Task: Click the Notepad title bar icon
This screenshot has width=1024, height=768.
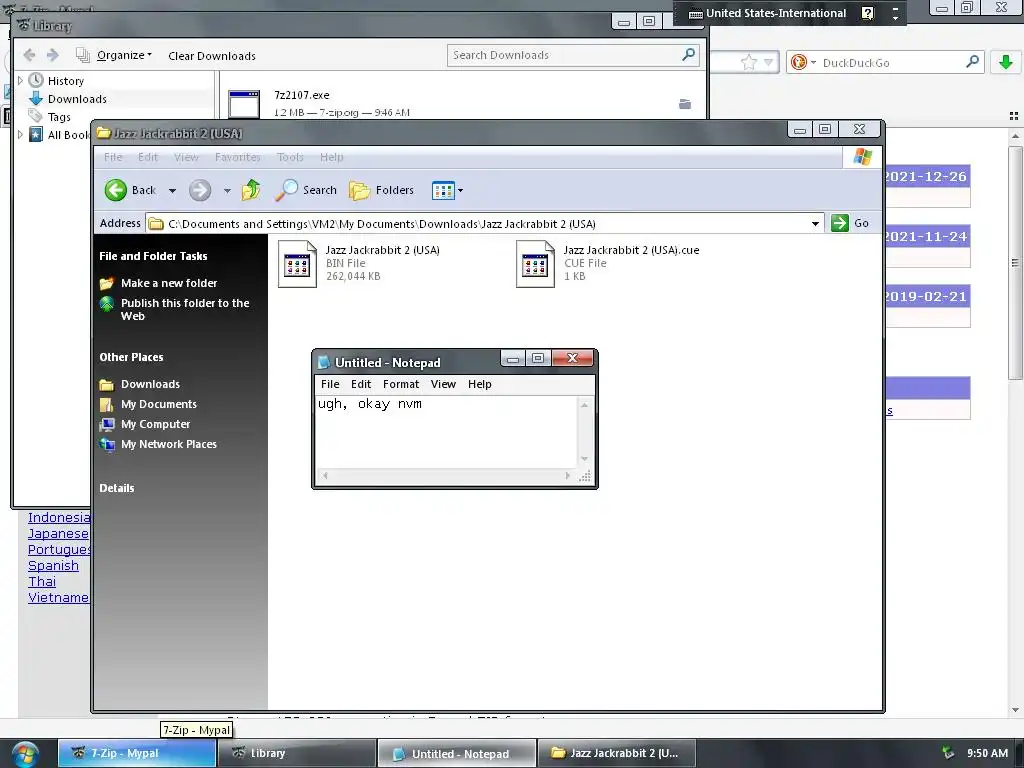Action: (x=323, y=362)
